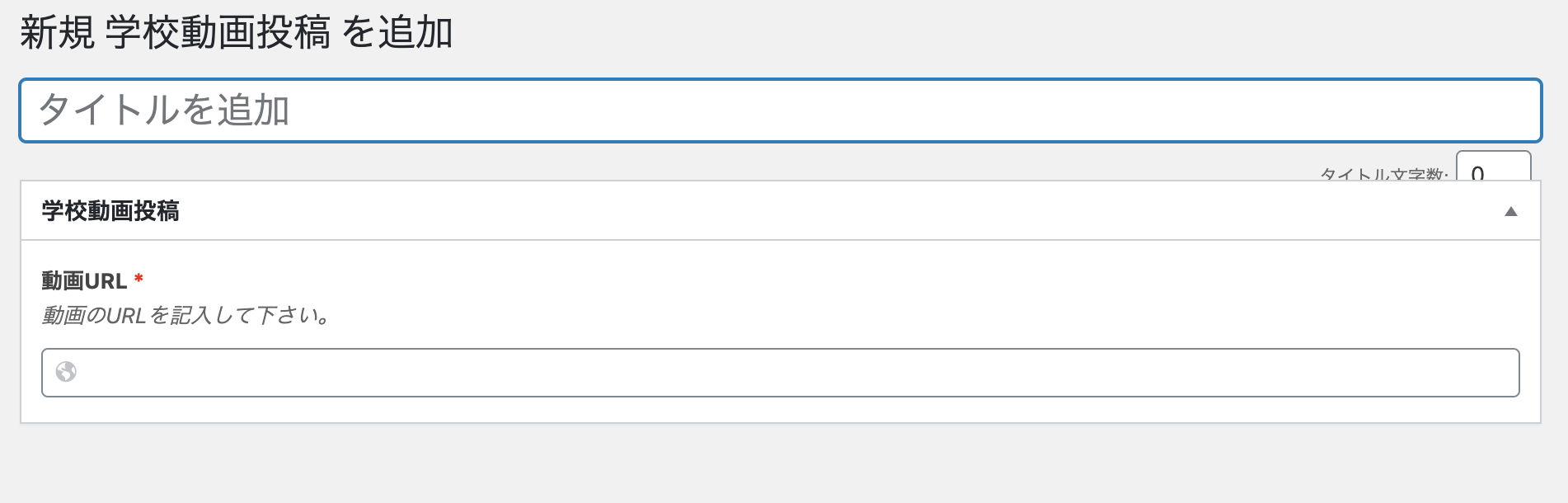
Task: Focus the タイトルを追加 title field
Action: pos(780,110)
